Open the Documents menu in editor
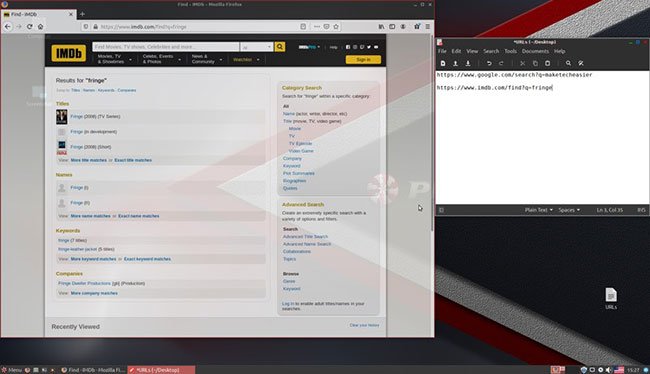Screen dimensions: 650x374 point(535,51)
